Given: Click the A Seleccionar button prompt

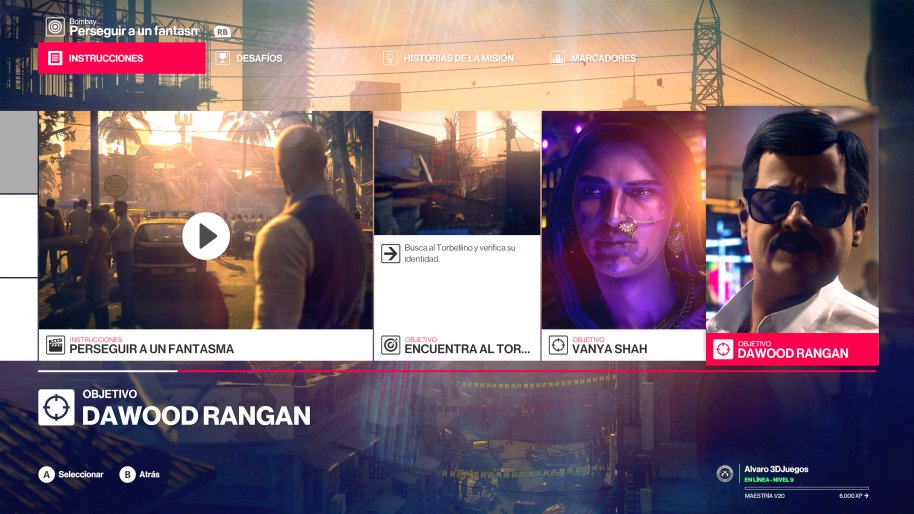Looking at the screenshot, I should pyautogui.click(x=71, y=474).
